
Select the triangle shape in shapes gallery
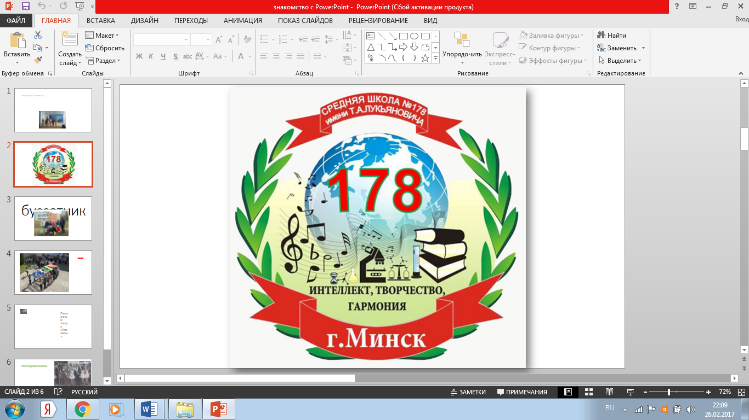click(371, 47)
